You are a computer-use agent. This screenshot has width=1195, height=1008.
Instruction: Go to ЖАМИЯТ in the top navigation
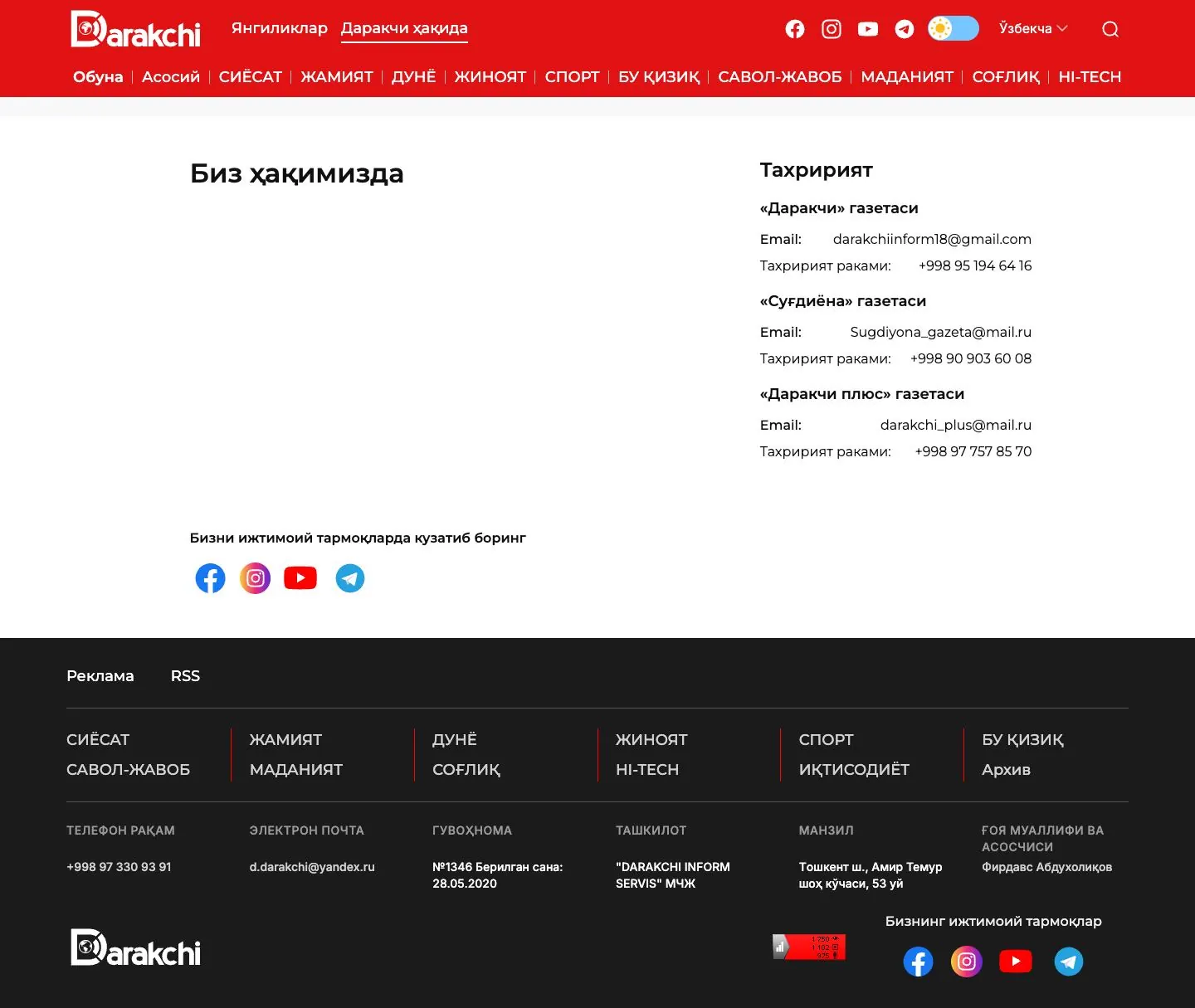point(337,77)
